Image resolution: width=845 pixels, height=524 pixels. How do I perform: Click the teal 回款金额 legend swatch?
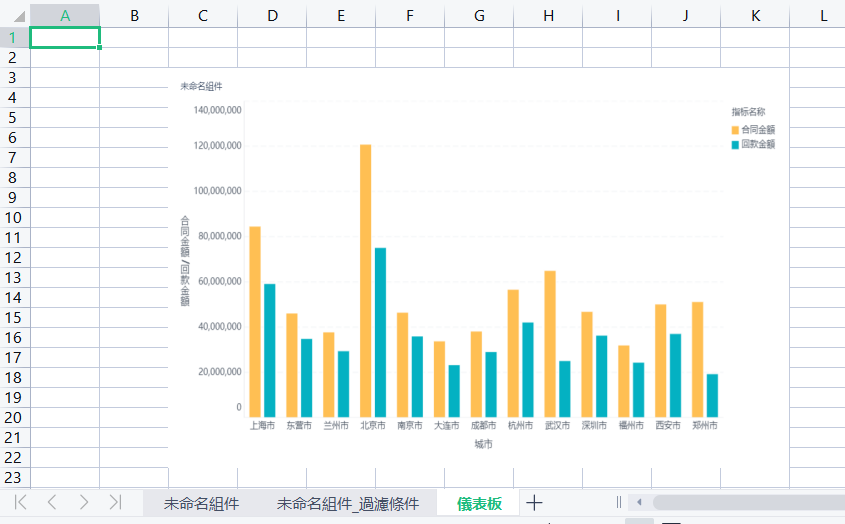pyautogui.click(x=735, y=144)
